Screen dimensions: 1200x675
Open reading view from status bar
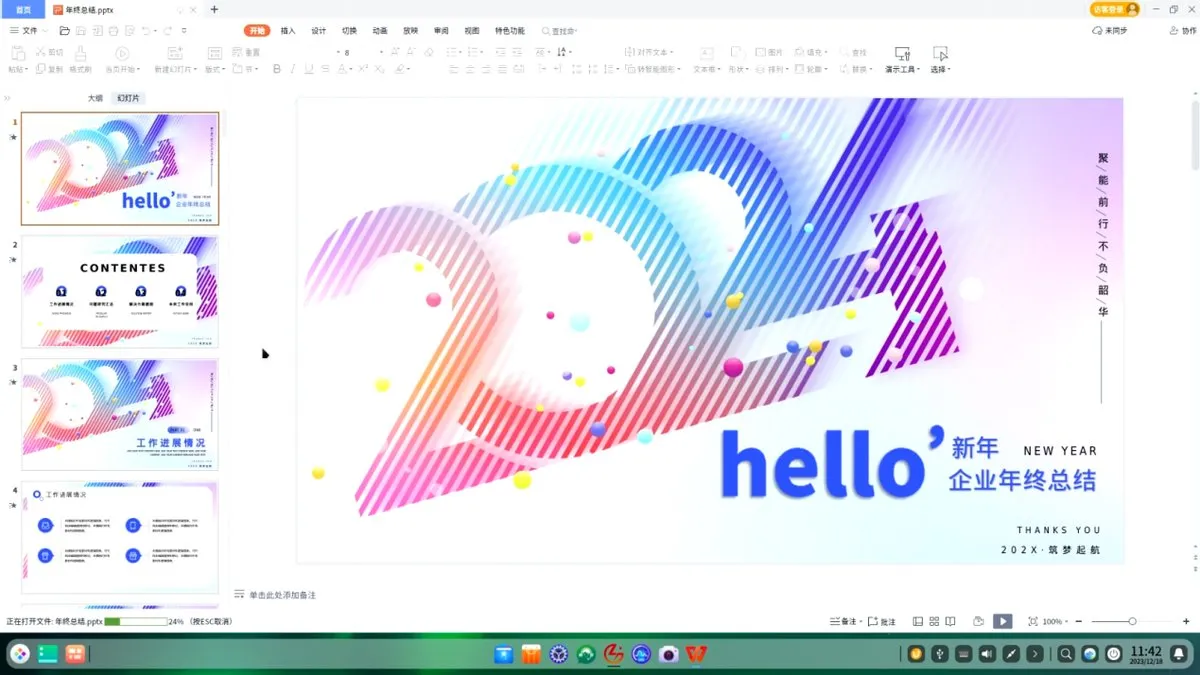coord(950,621)
